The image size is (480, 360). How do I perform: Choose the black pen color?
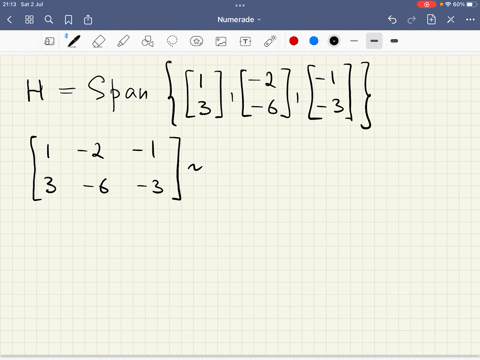[x=334, y=41]
